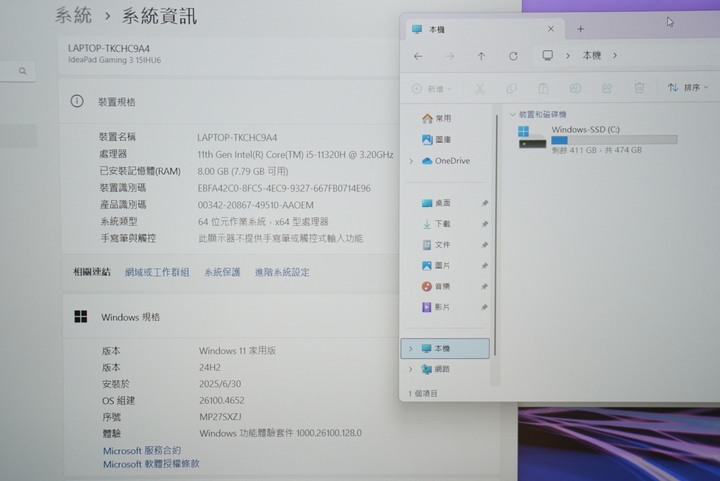
Task: Click pin icon beside 文件
Action: (x=484, y=245)
